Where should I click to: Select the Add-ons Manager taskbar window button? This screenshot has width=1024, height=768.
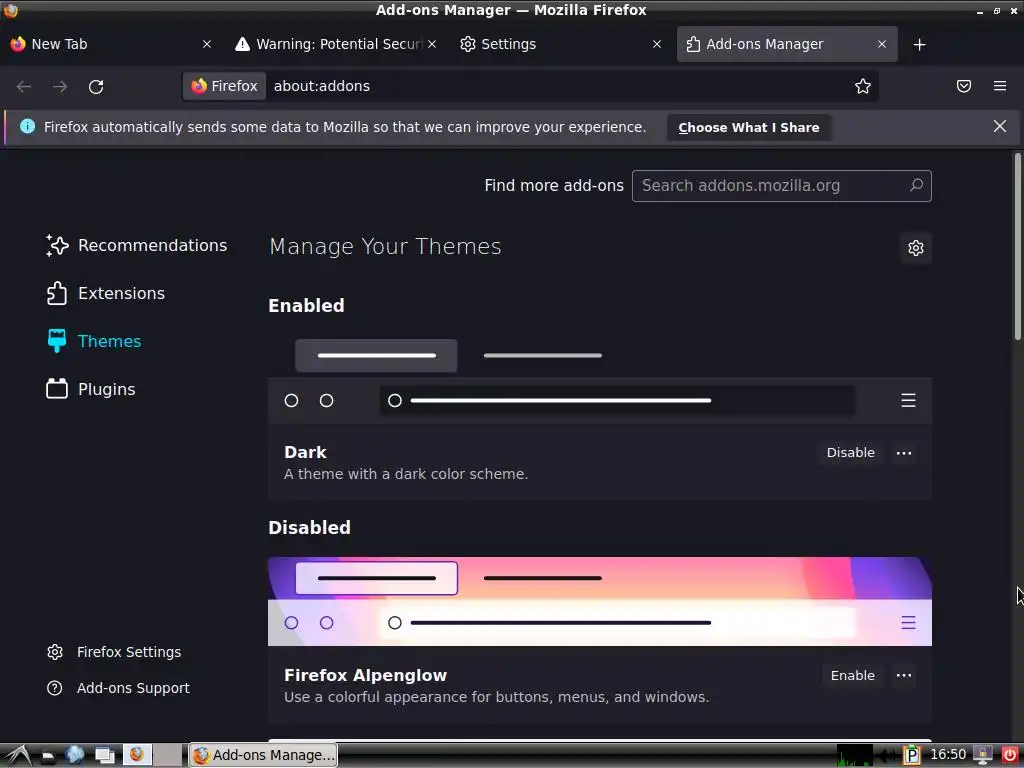263,755
